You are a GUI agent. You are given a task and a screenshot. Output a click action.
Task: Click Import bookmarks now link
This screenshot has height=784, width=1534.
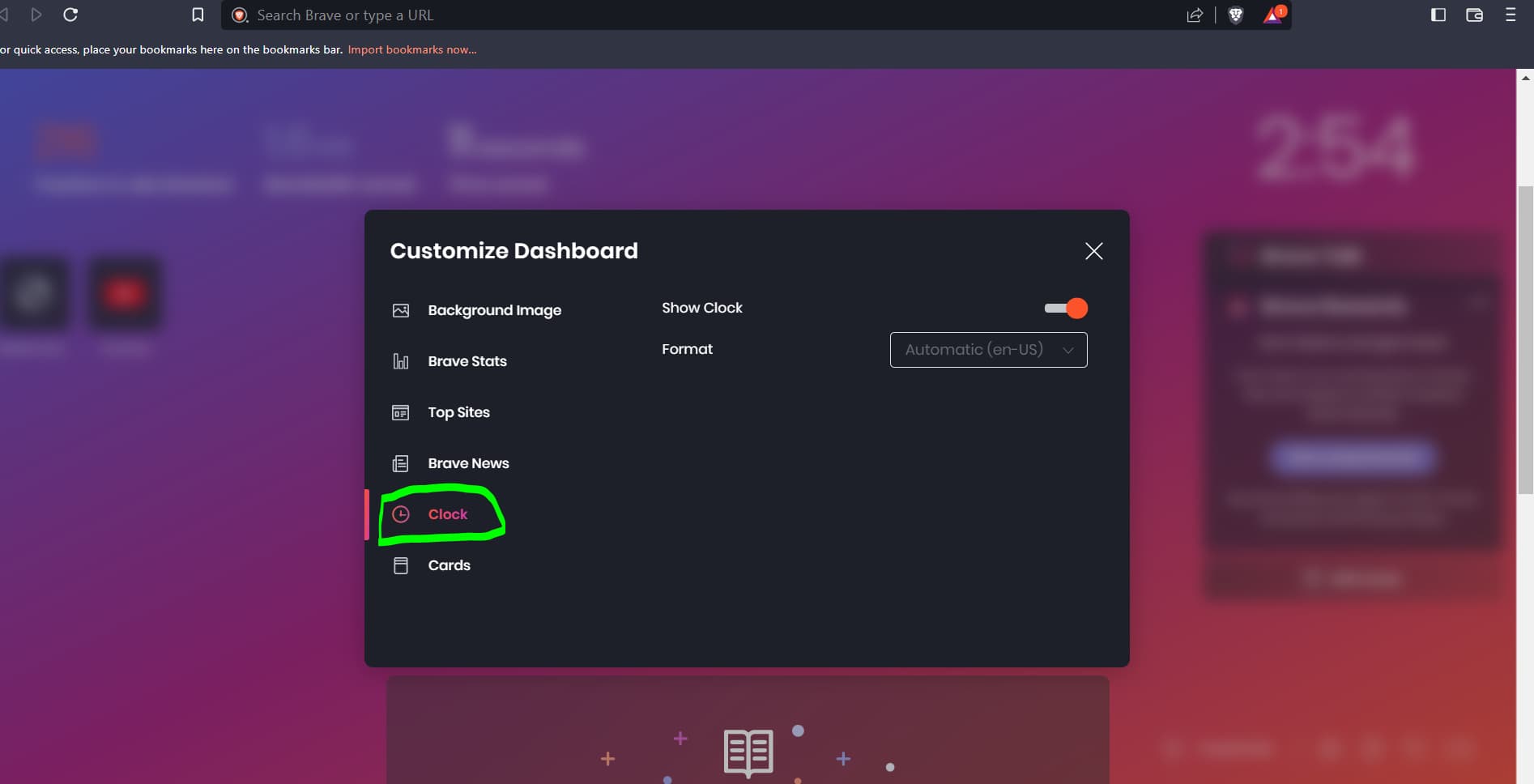(x=412, y=49)
